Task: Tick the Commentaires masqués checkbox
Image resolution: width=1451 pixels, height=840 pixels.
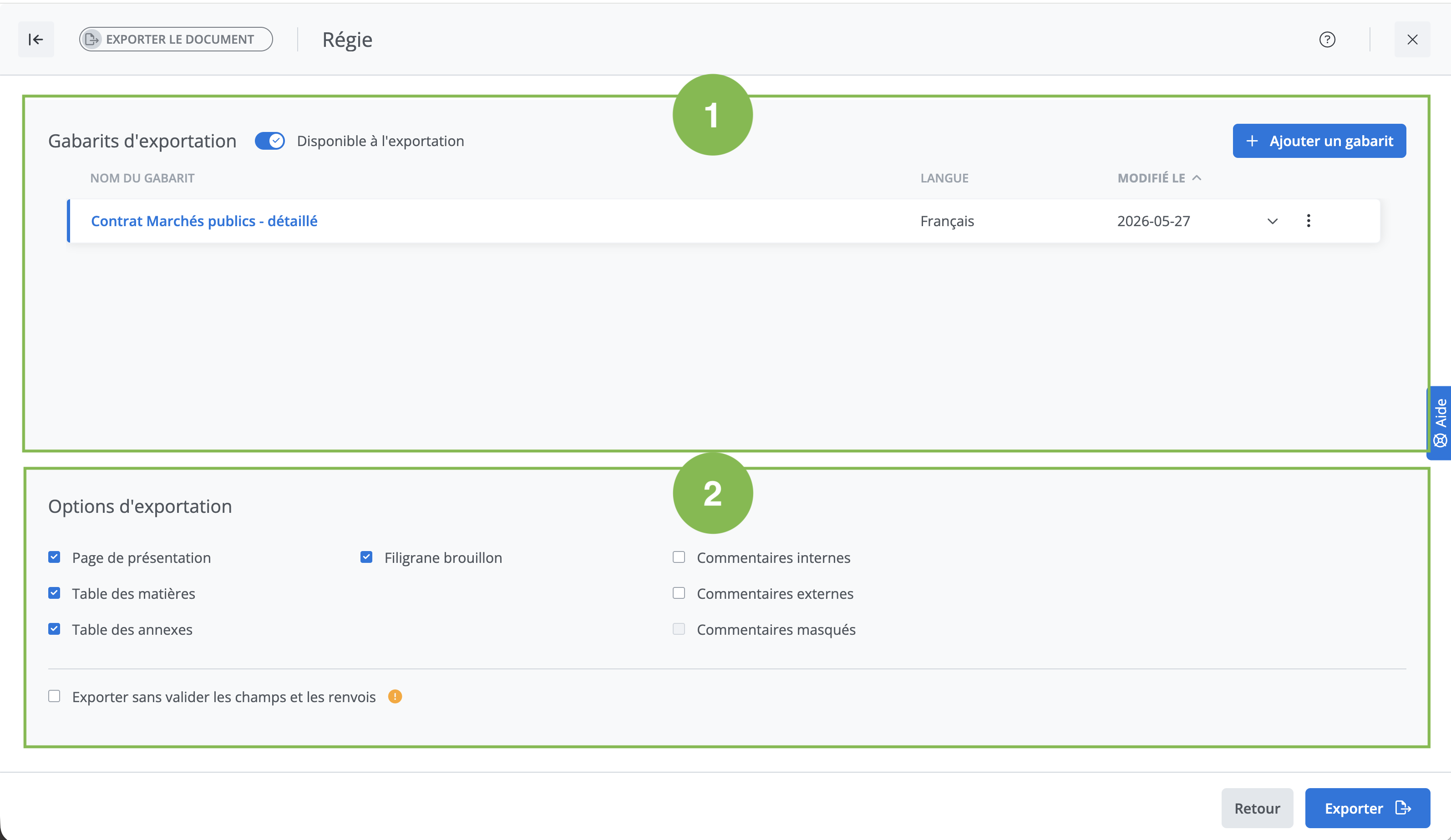Action: tap(679, 629)
